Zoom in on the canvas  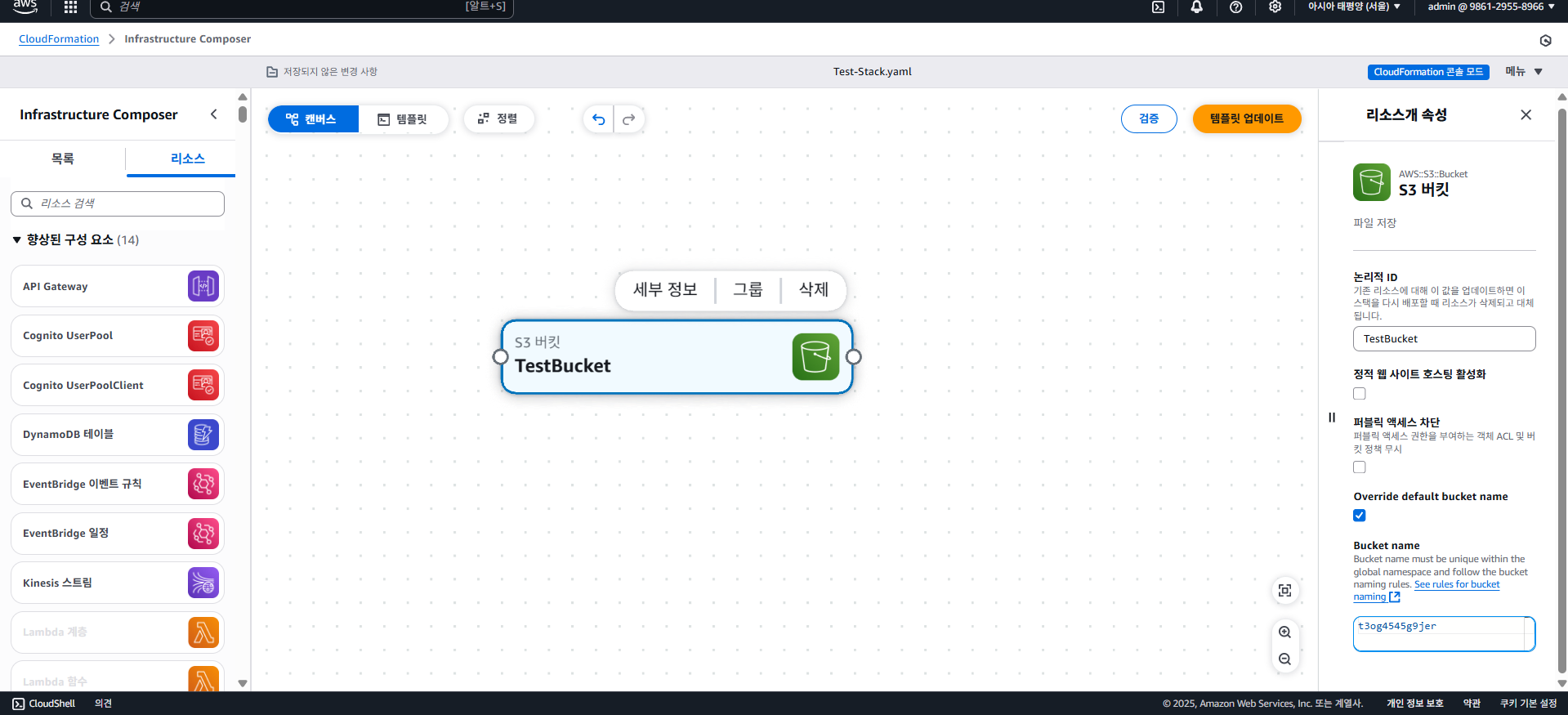[1284, 632]
